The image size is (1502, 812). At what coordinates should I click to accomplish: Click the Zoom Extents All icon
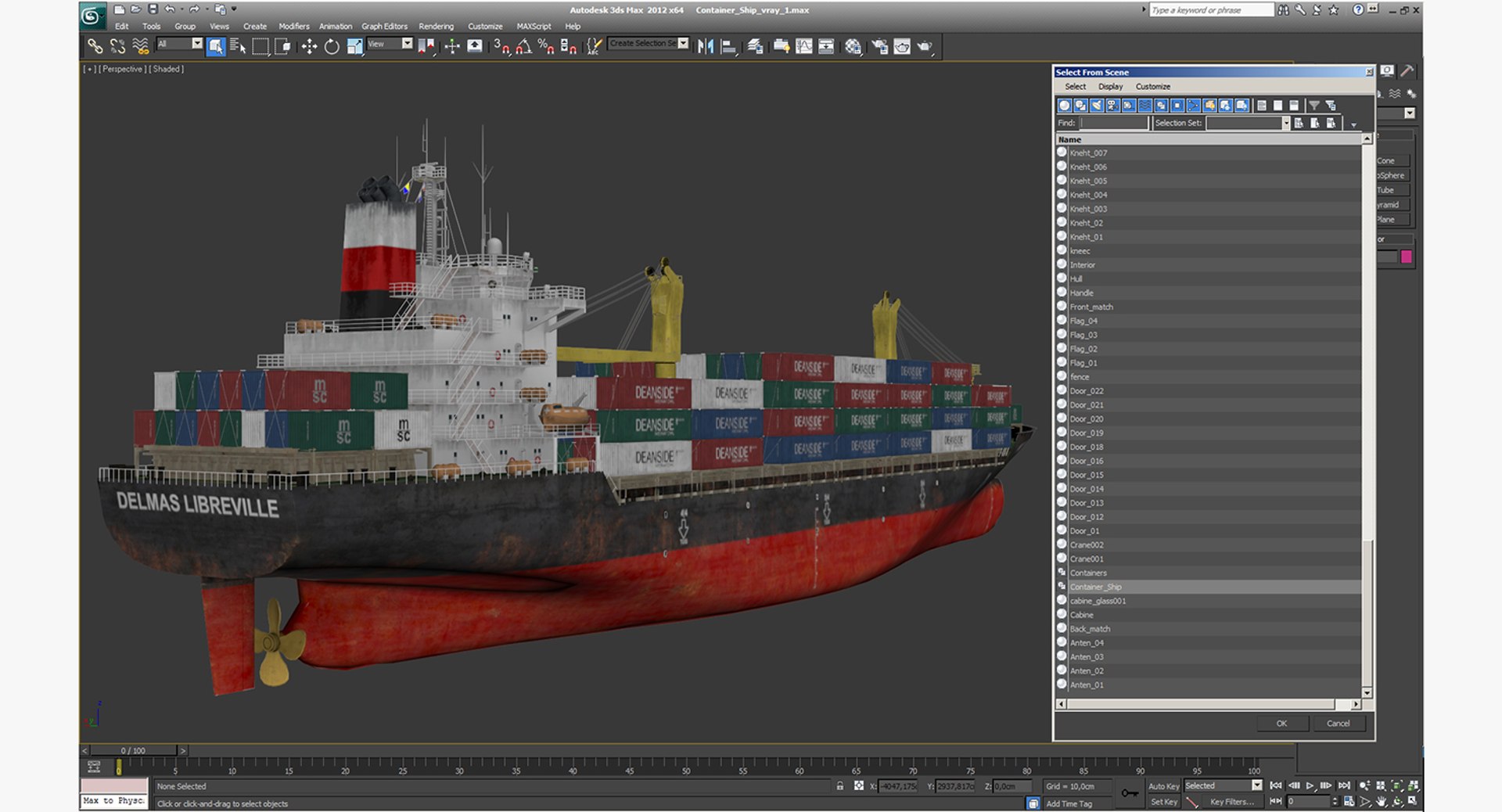(x=1412, y=785)
